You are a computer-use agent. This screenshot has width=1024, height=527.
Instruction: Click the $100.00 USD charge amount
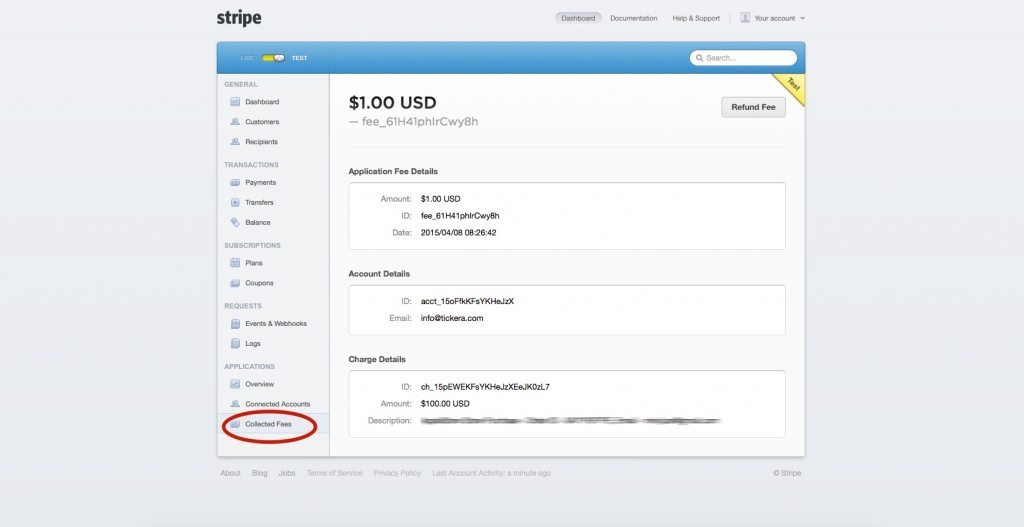point(445,404)
